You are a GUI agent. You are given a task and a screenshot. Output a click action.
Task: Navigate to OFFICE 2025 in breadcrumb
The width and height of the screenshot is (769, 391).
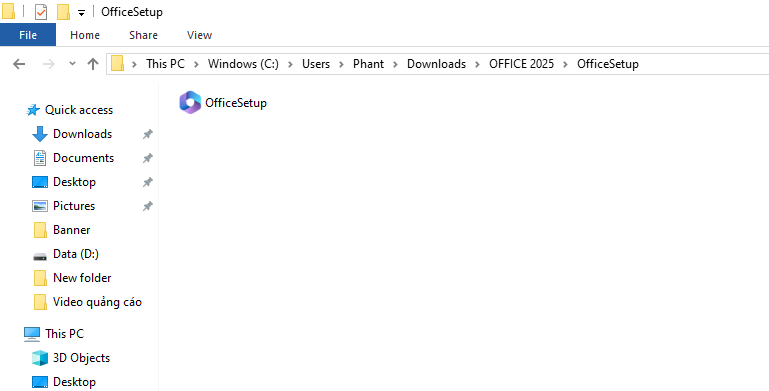(x=521, y=64)
